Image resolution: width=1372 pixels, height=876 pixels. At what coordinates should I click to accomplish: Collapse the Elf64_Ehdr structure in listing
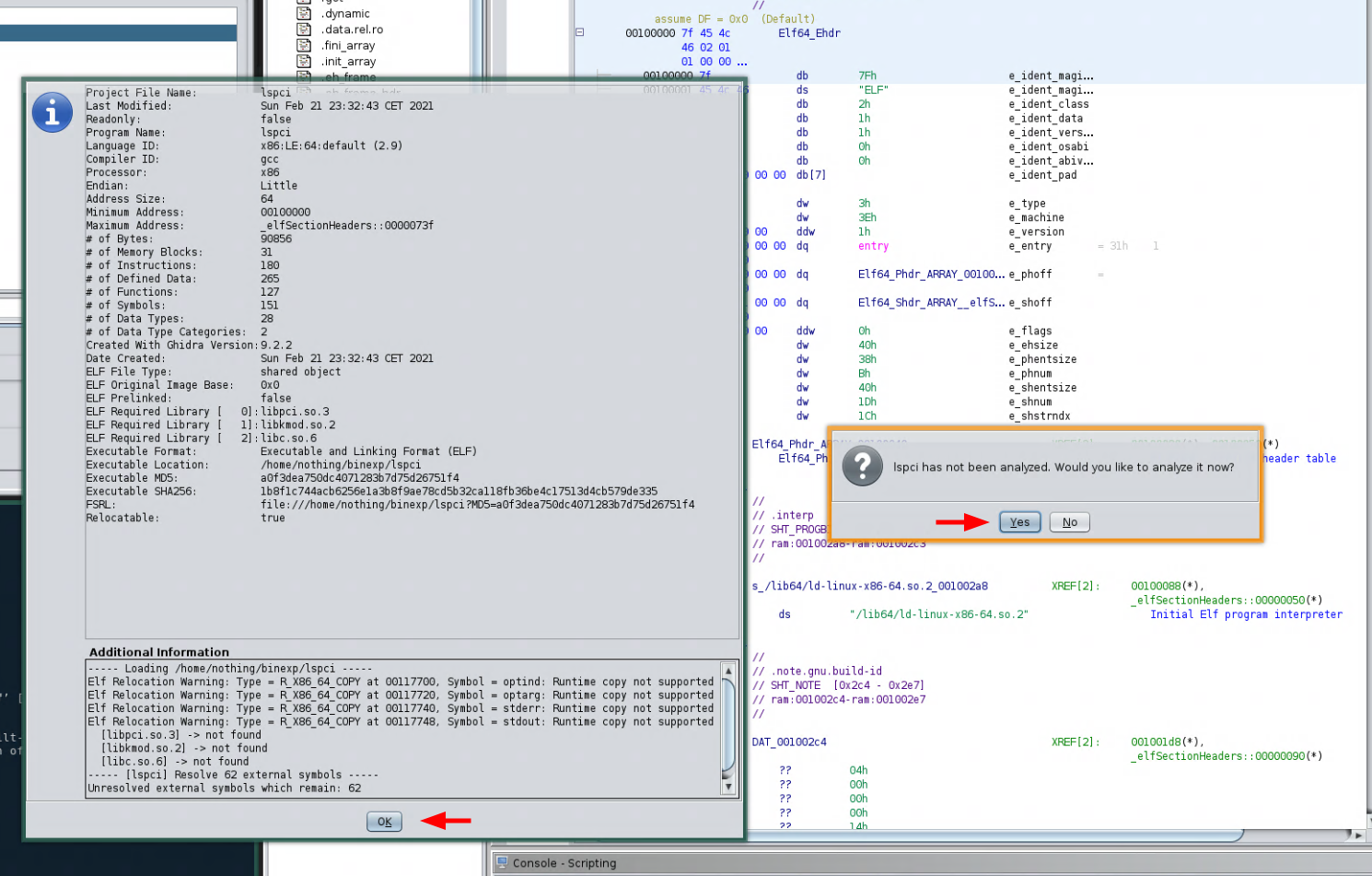580,32
